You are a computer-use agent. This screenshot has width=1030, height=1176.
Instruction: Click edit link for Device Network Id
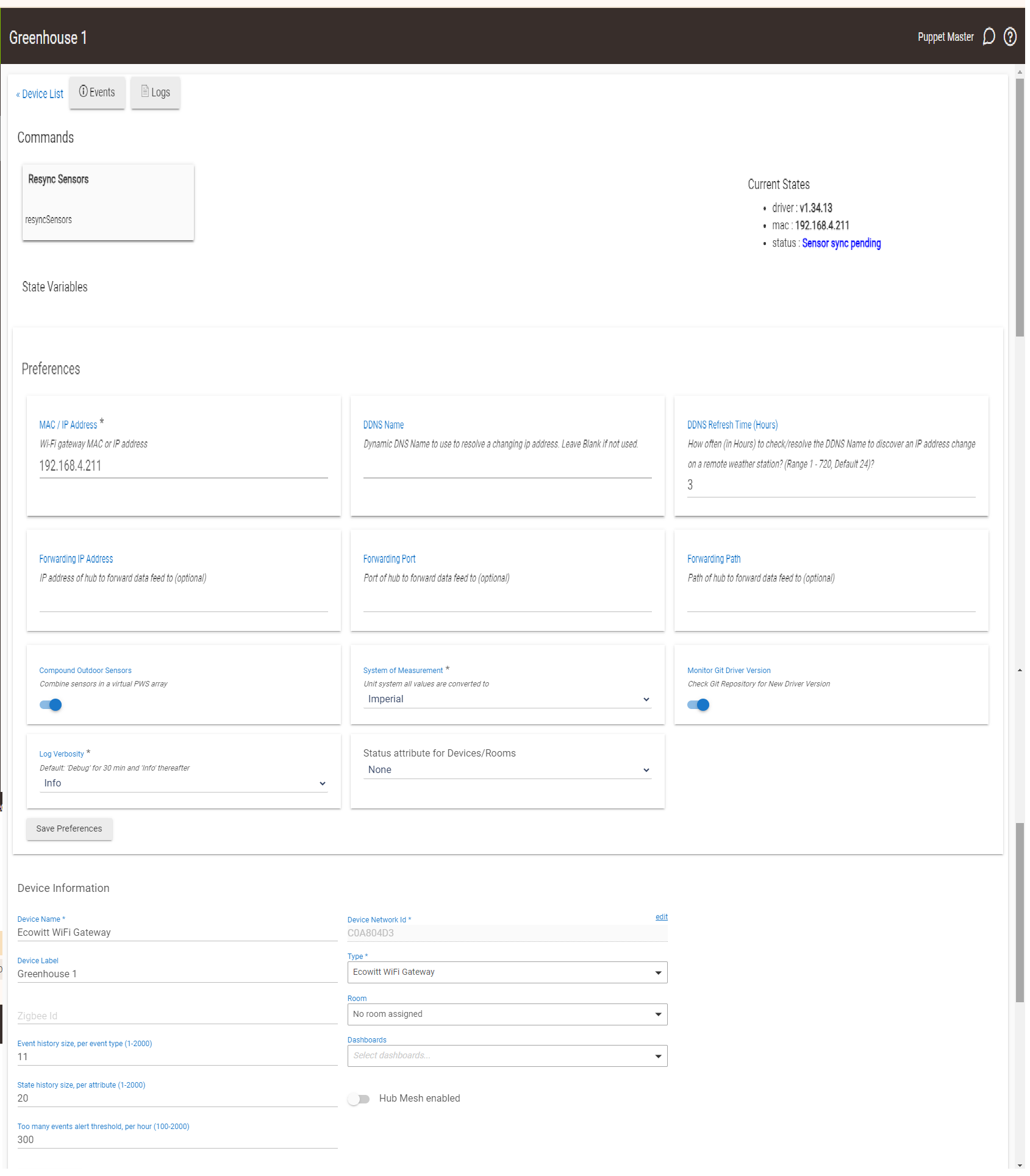coord(661,917)
